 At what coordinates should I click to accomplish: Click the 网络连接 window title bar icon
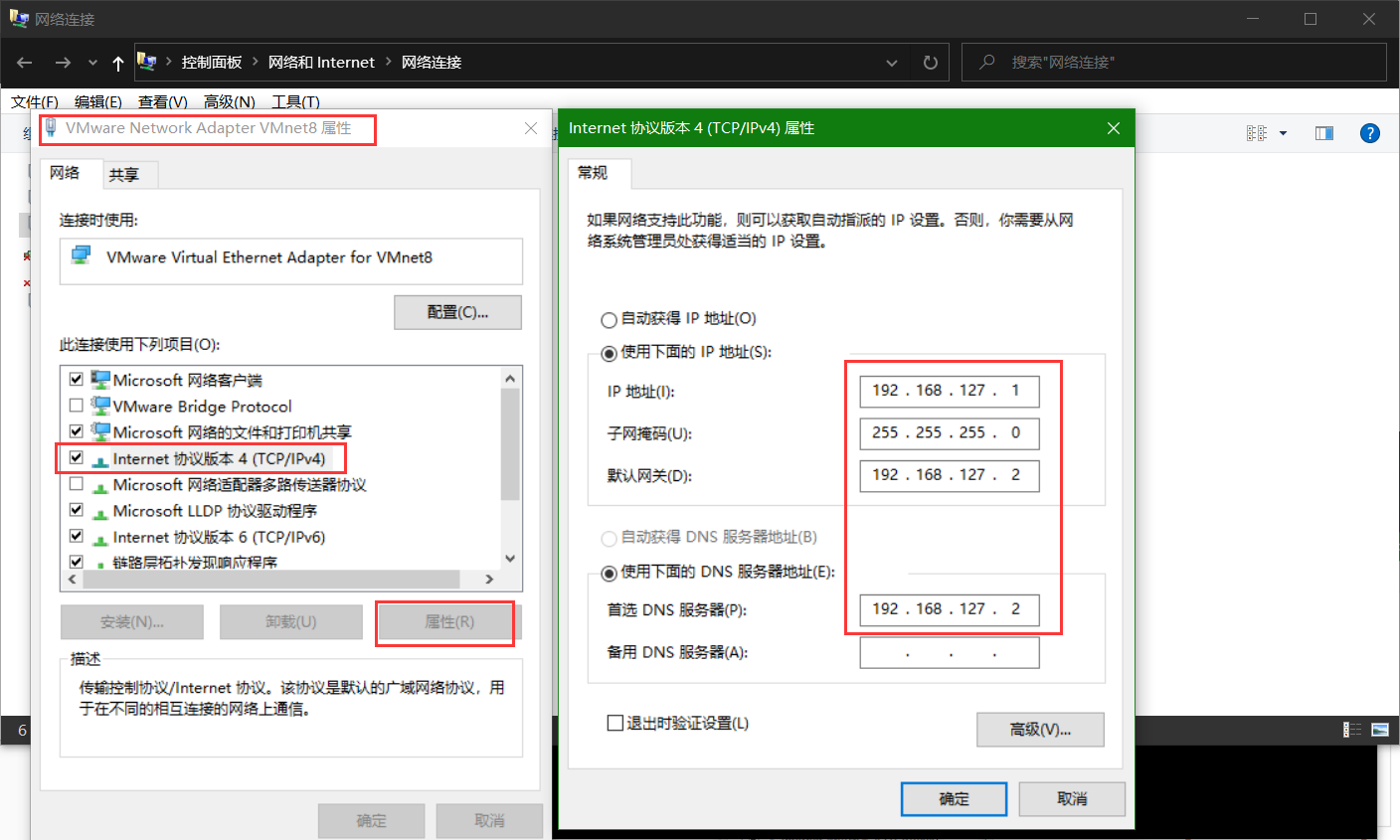[19, 18]
